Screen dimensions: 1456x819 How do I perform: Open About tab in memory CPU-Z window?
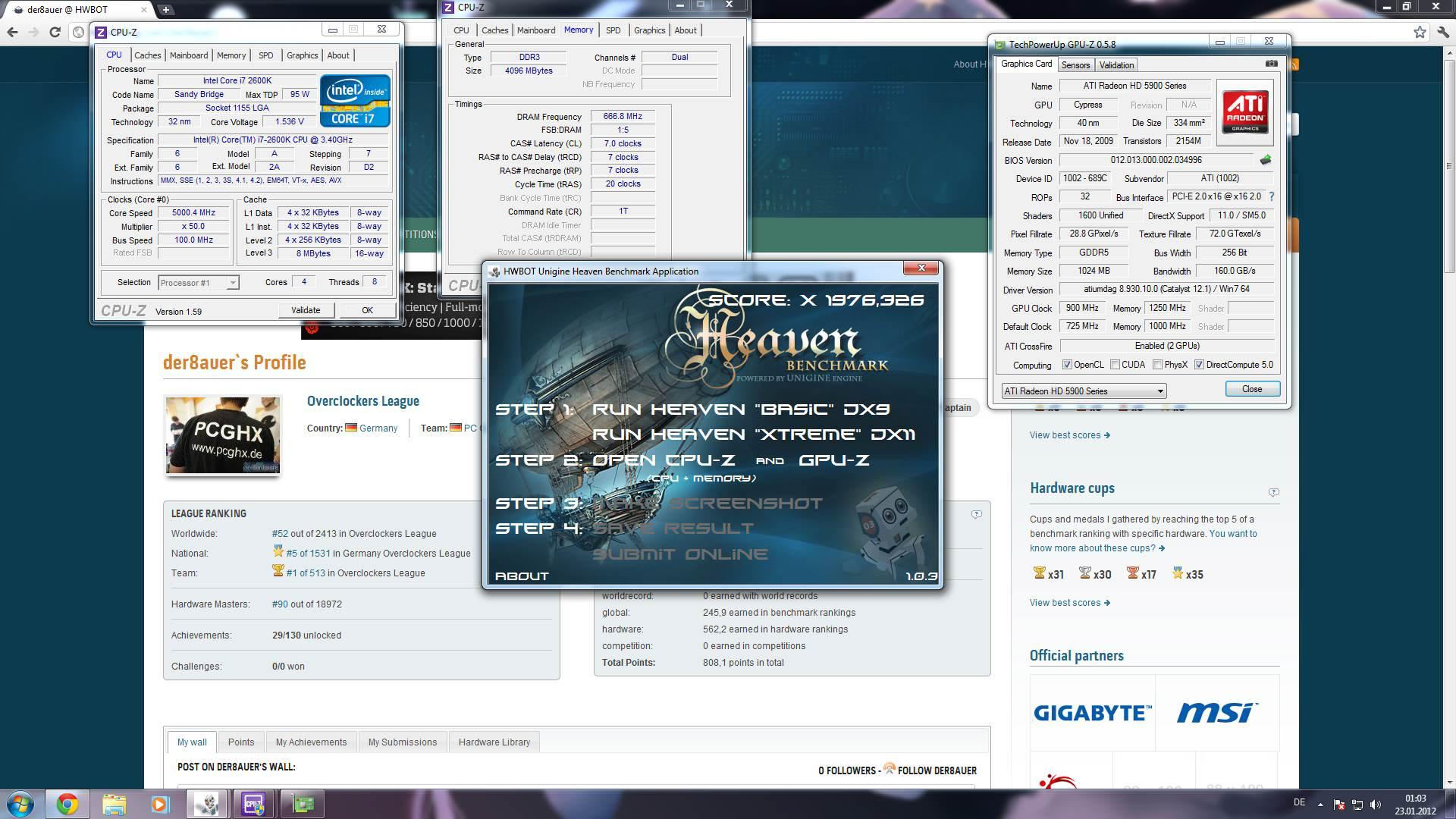[685, 30]
